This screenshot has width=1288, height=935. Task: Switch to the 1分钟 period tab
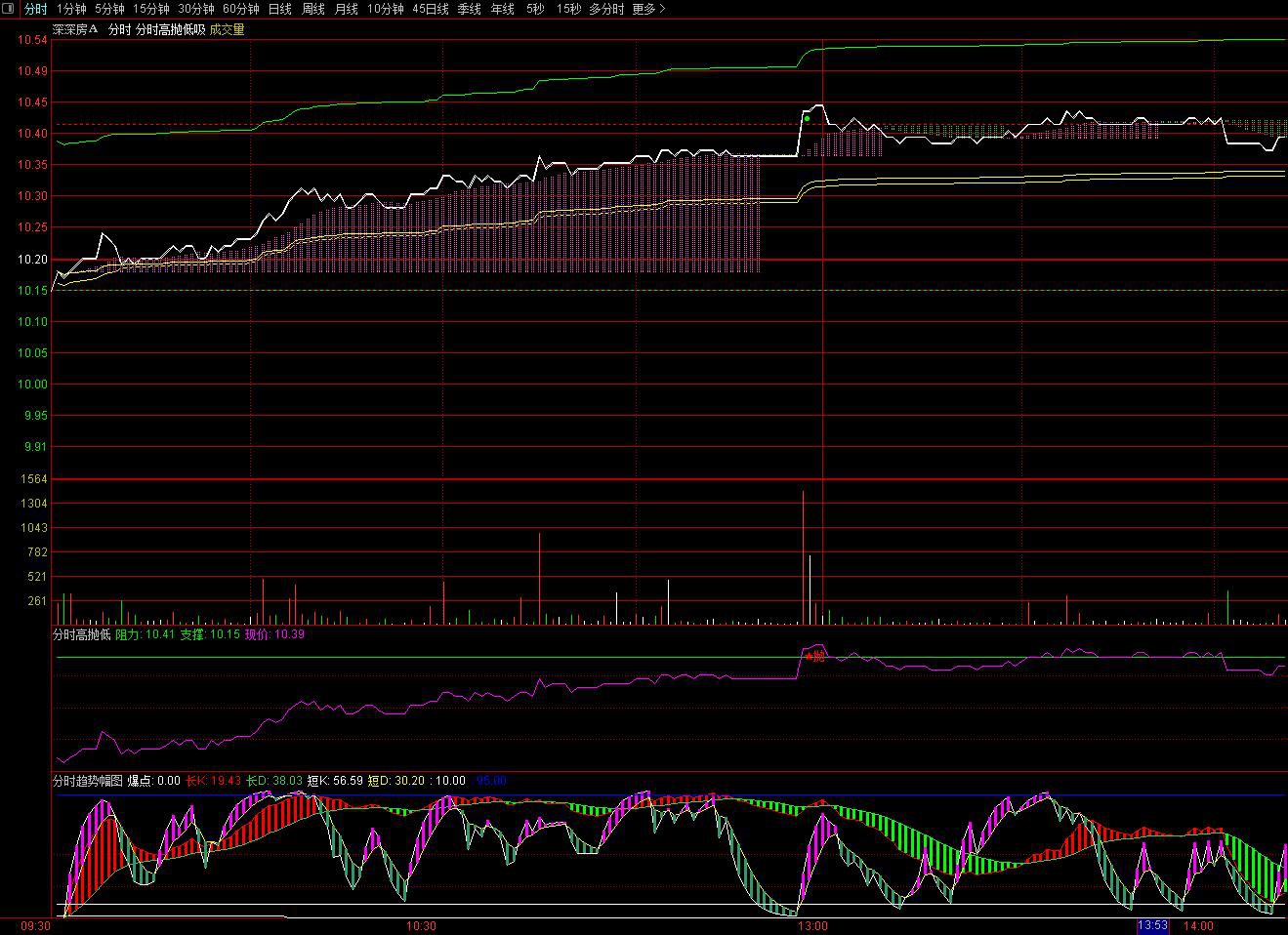(x=71, y=9)
